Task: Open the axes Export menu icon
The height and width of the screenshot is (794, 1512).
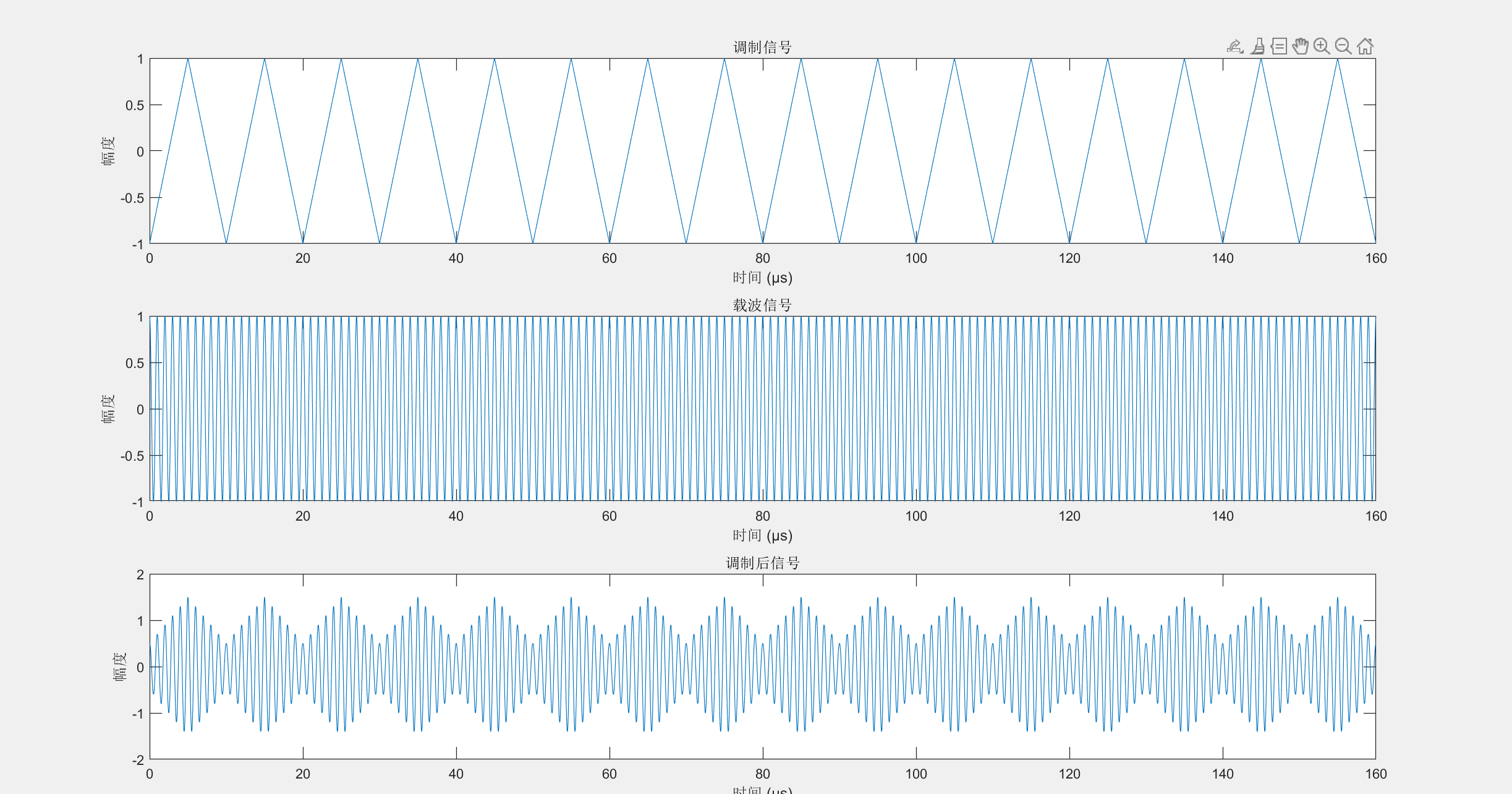Action: click(1234, 46)
